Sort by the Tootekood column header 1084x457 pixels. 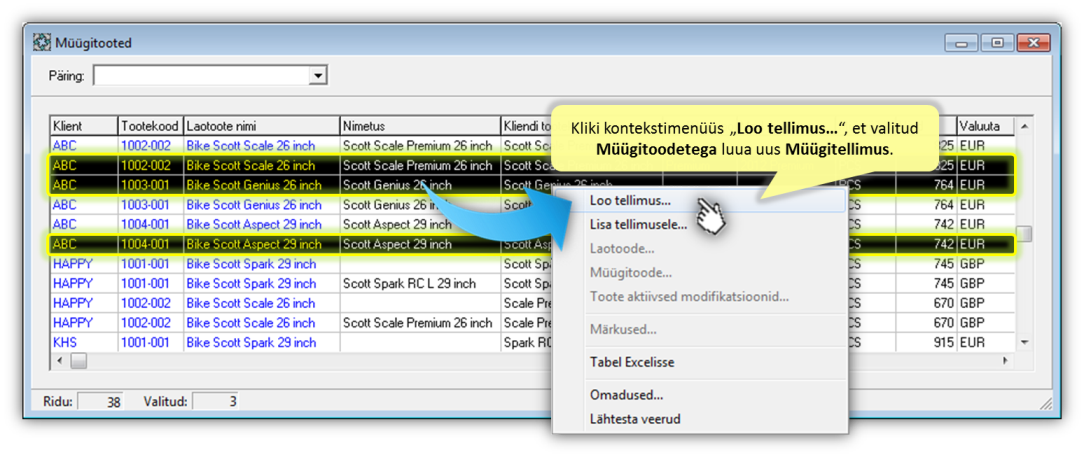(x=151, y=127)
